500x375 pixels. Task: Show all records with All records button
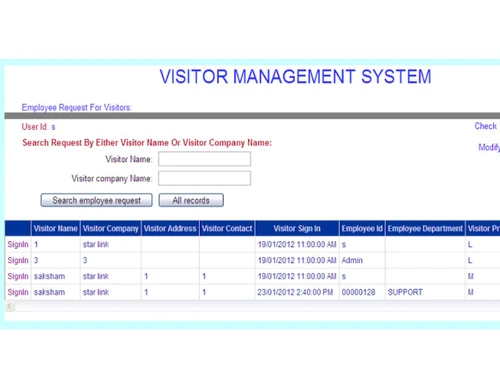click(x=191, y=200)
